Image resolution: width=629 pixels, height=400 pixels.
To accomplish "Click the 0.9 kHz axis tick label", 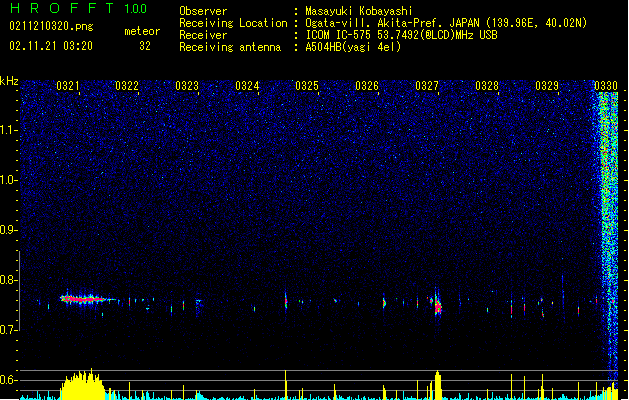I will pyautogui.click(x=8, y=230).
